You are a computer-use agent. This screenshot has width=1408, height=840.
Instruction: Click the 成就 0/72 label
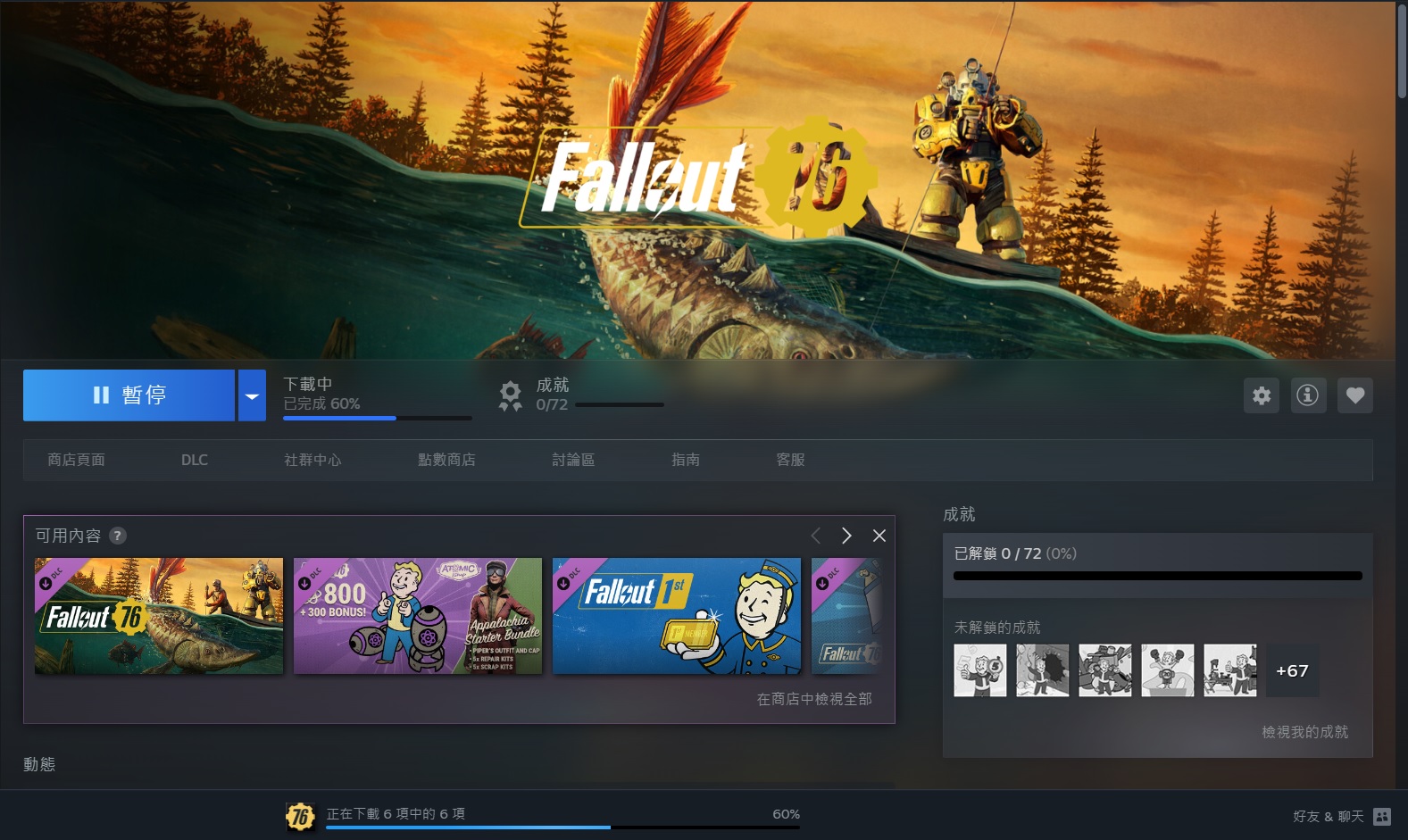pos(553,394)
